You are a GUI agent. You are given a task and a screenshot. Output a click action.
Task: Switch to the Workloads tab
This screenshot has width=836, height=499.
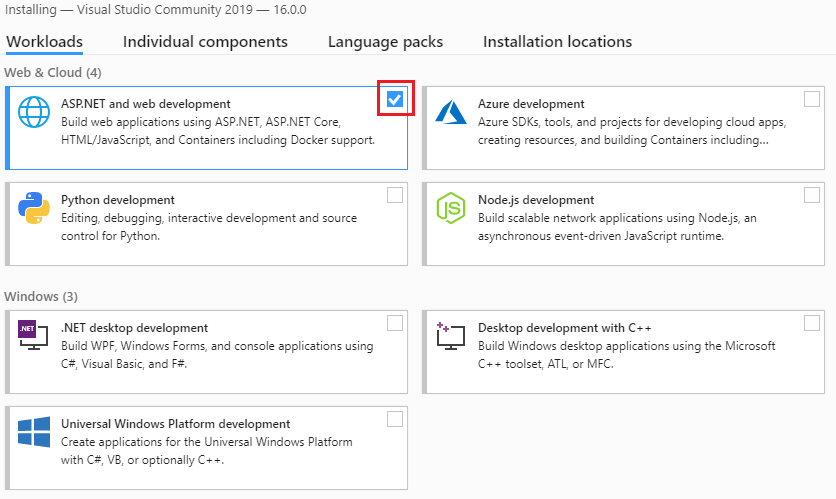(x=44, y=42)
